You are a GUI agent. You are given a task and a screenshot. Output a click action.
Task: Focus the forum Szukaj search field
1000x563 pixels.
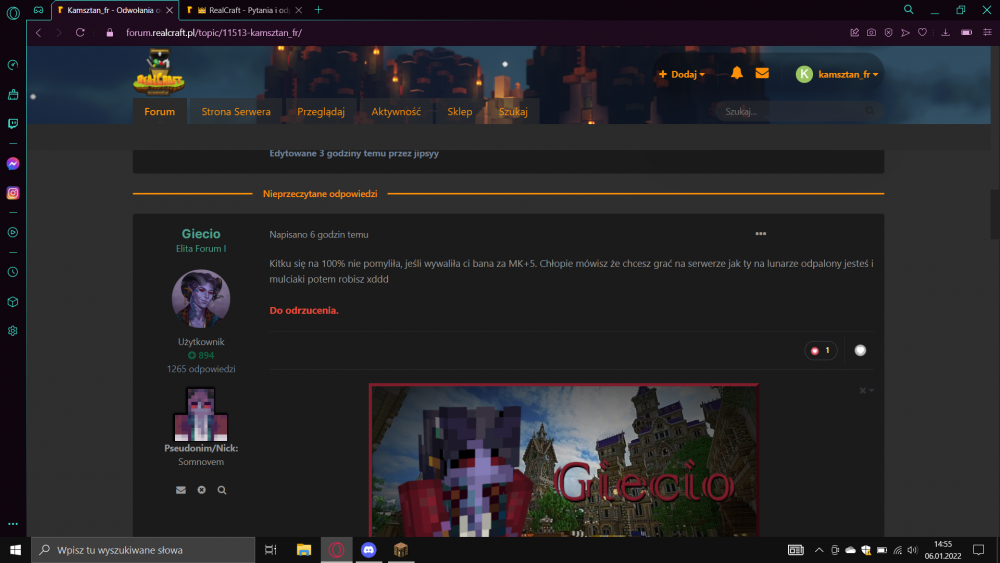[797, 112]
